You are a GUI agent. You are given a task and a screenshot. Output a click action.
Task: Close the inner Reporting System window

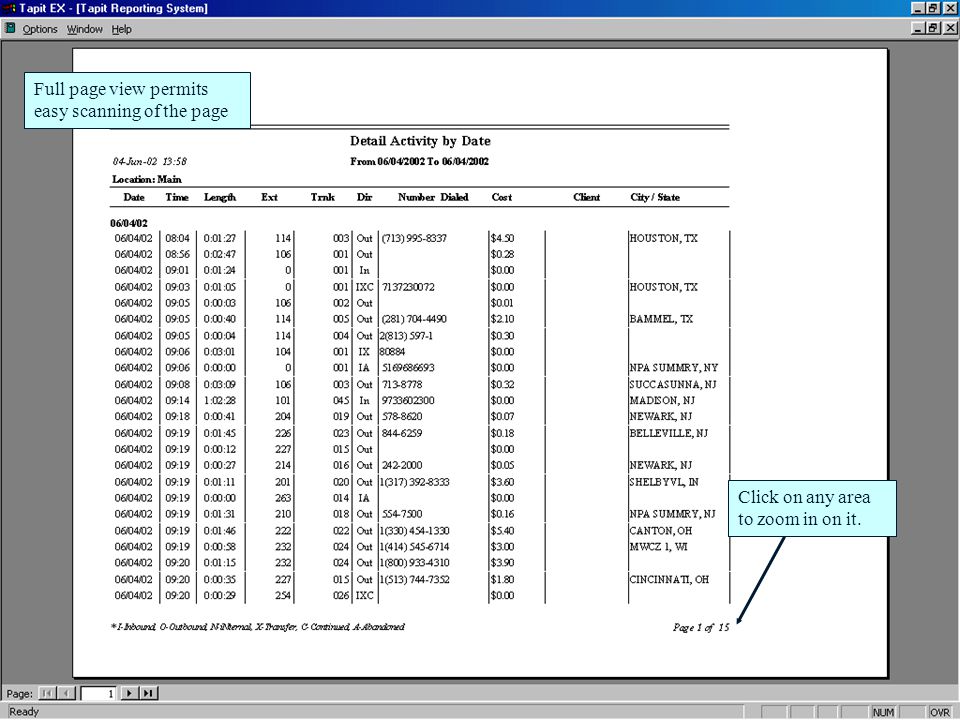[950, 28]
